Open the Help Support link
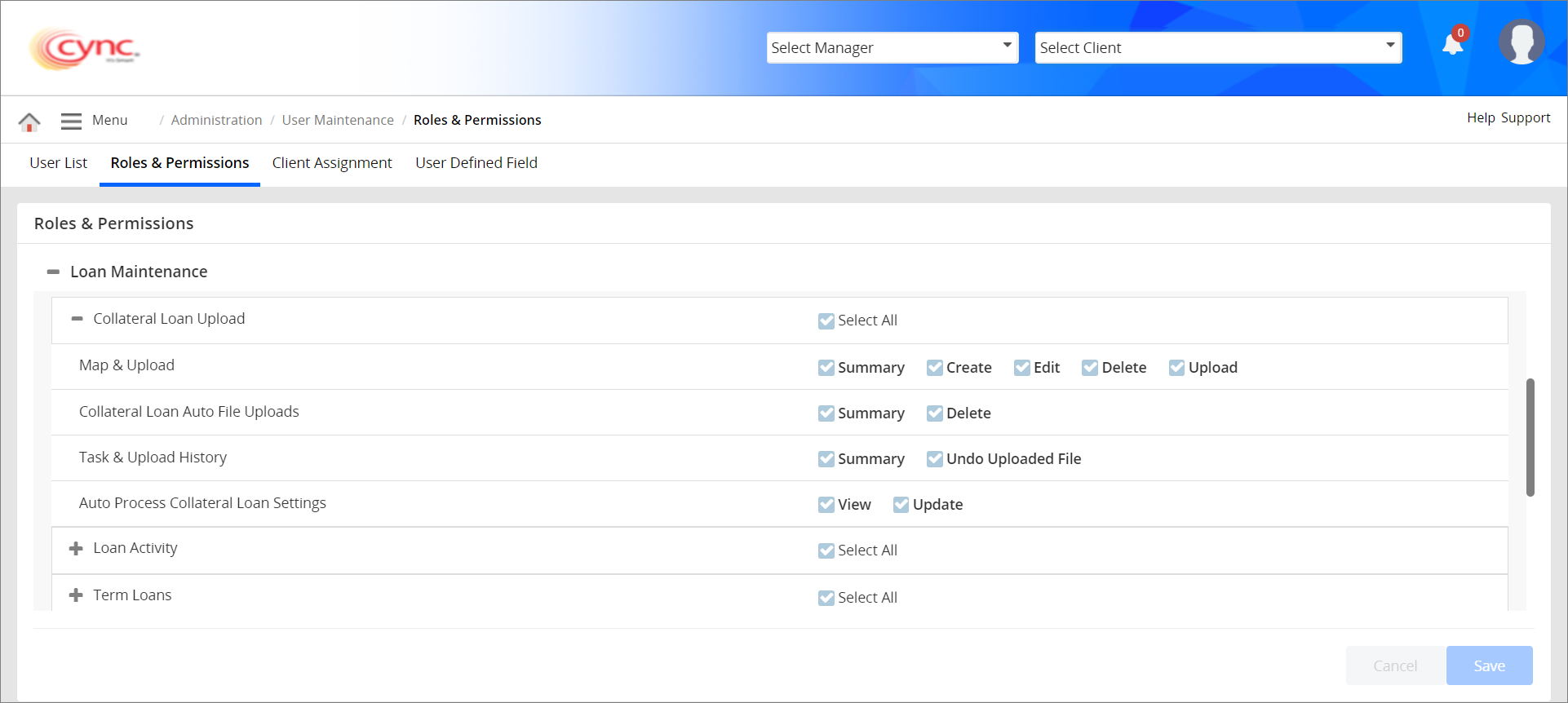 point(1508,117)
